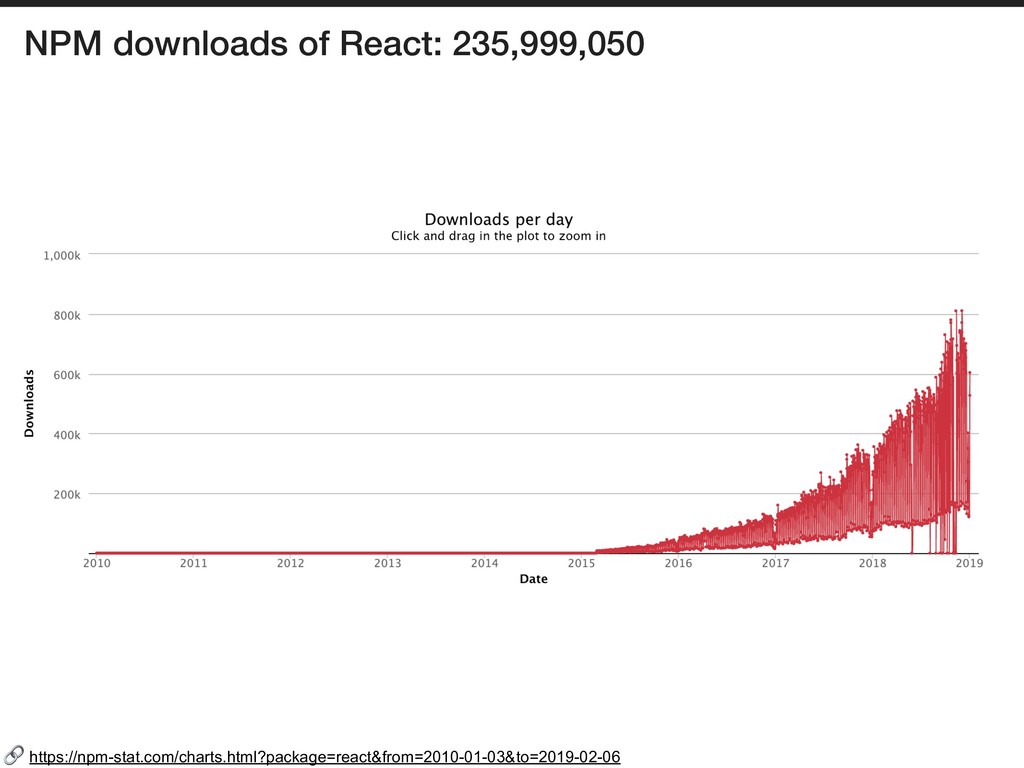The image size is (1024, 768).
Task: Click the 600k y-axis label
Action: coord(67,375)
